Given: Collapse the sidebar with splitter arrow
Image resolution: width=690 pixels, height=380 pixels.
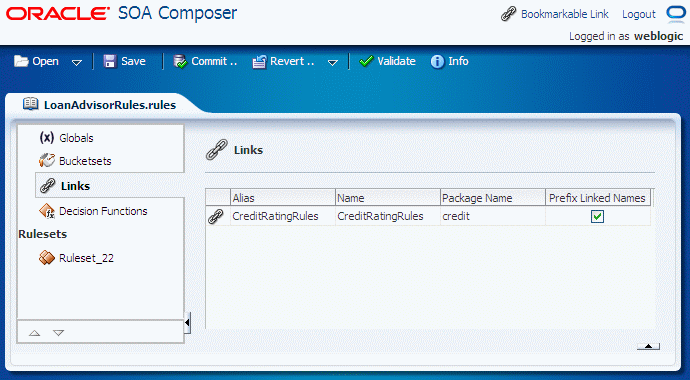Looking at the screenshot, I should pos(187,323).
